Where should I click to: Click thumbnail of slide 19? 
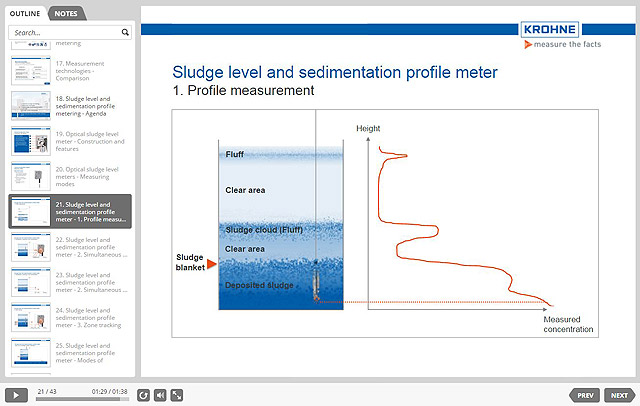click(x=31, y=141)
